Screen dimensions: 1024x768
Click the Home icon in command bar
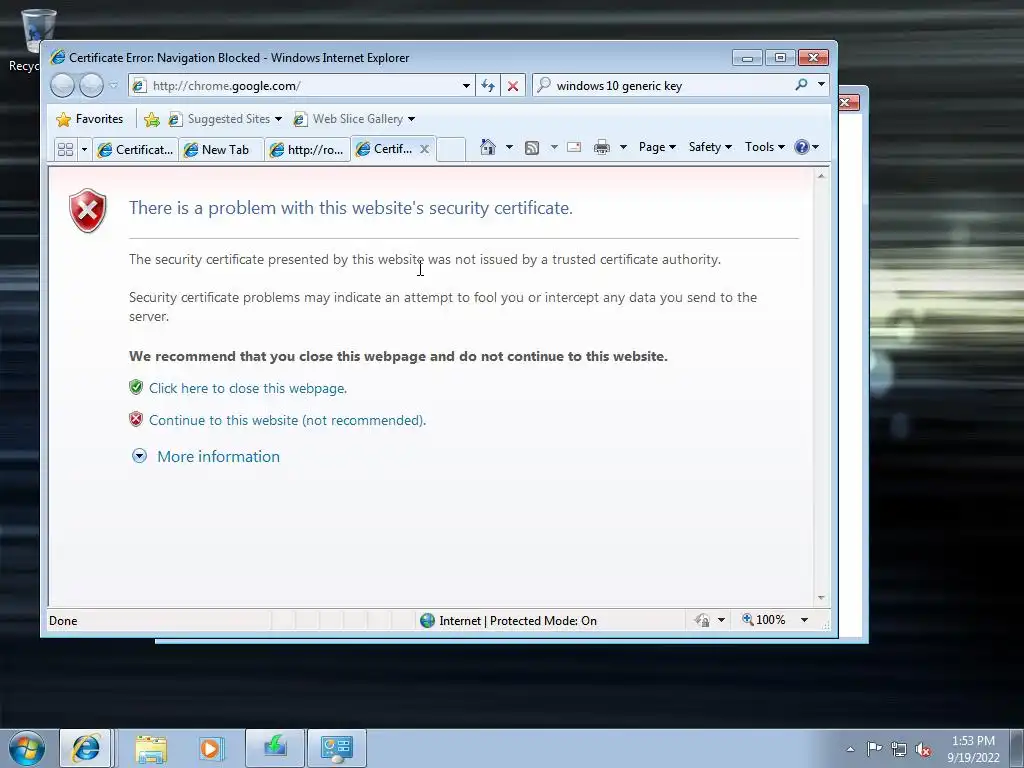click(487, 147)
